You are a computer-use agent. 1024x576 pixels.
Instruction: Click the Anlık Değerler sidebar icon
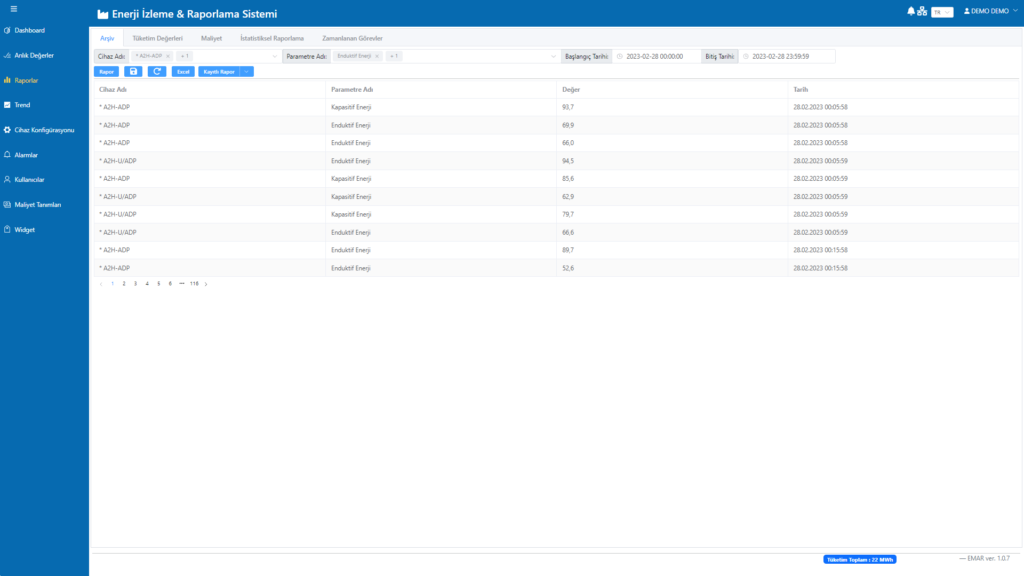coord(7,56)
